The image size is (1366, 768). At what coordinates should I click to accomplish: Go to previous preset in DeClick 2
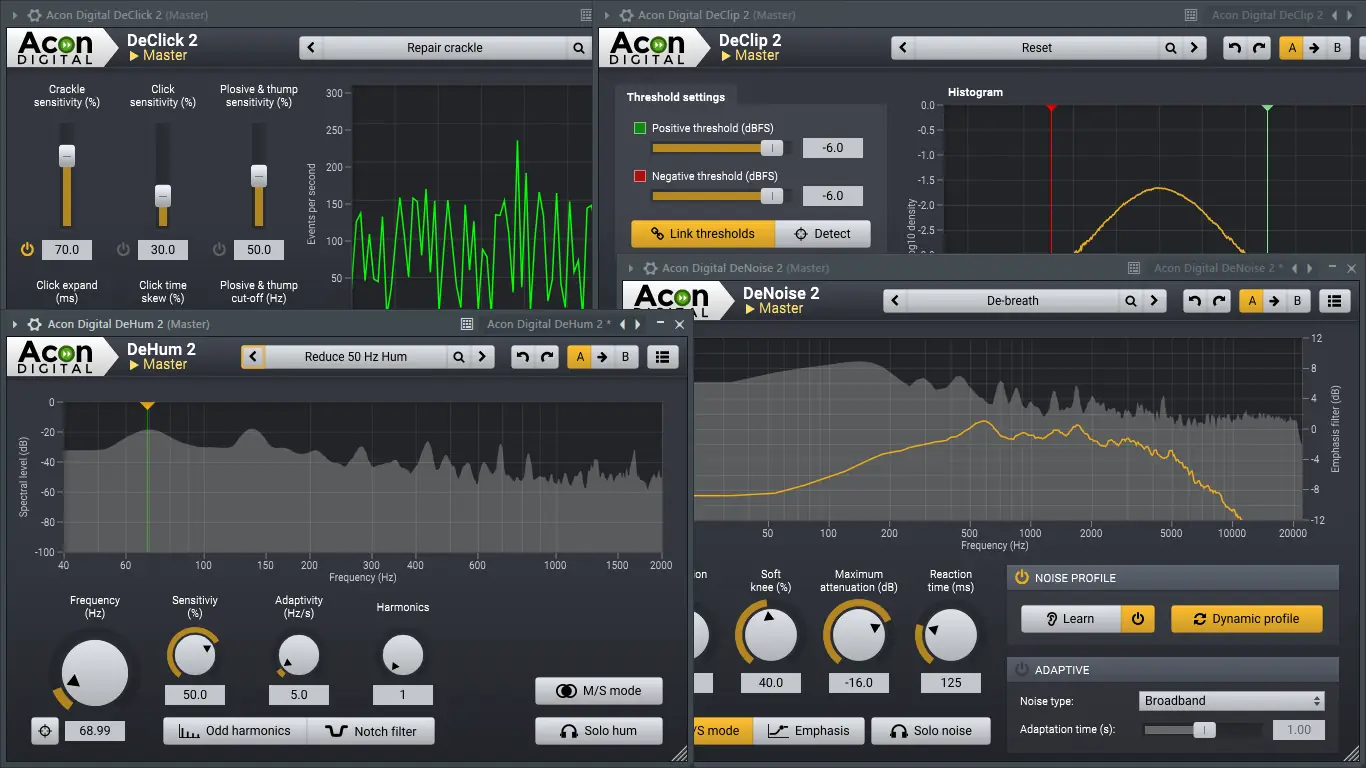pos(312,48)
